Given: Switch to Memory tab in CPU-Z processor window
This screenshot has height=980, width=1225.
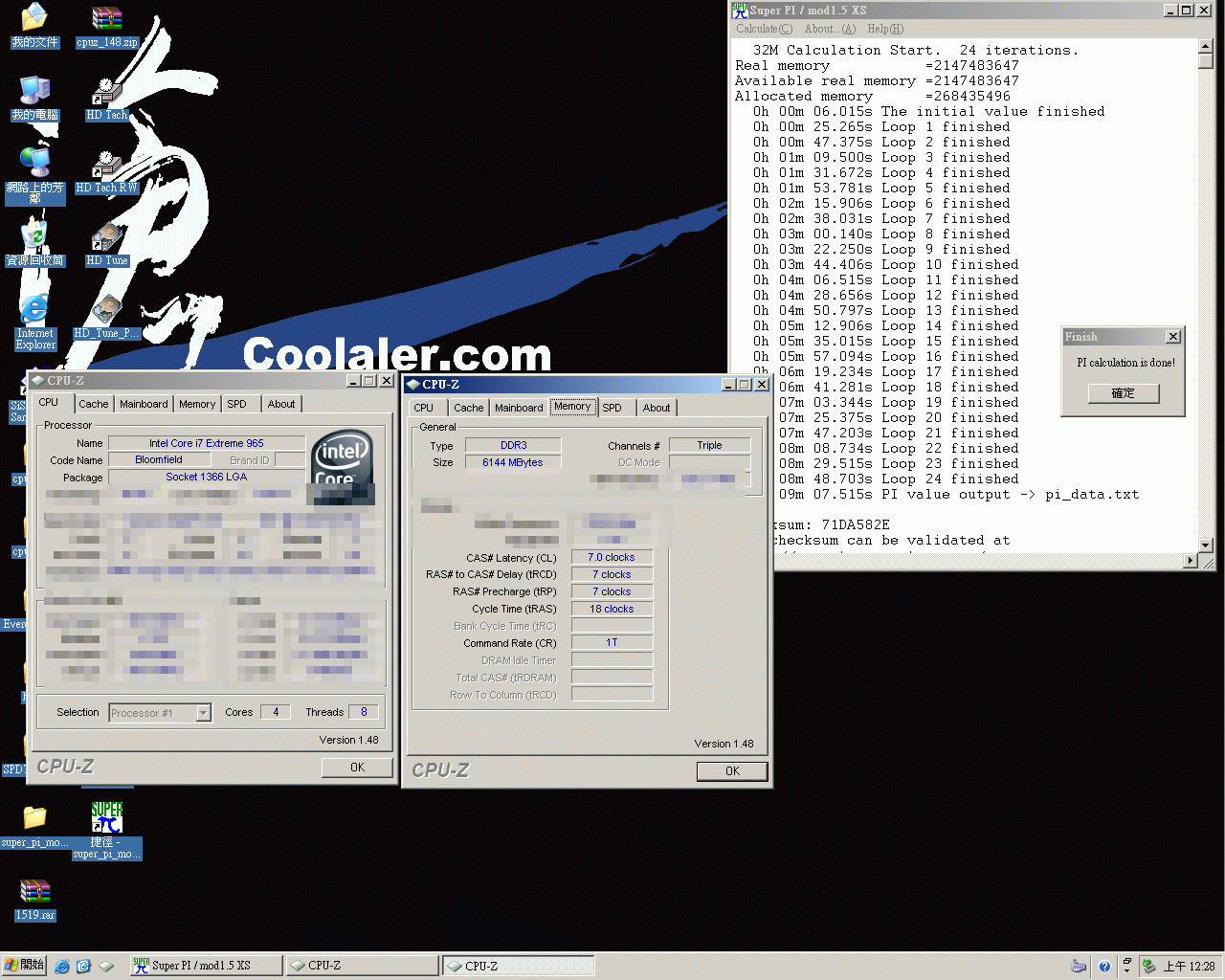Looking at the screenshot, I should point(197,404).
